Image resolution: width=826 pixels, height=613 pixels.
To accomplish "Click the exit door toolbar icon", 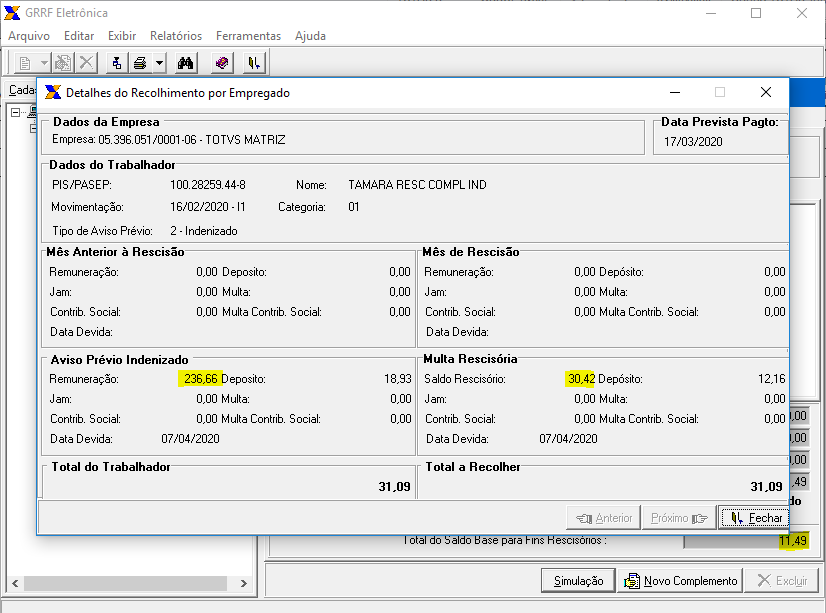I will (254, 63).
